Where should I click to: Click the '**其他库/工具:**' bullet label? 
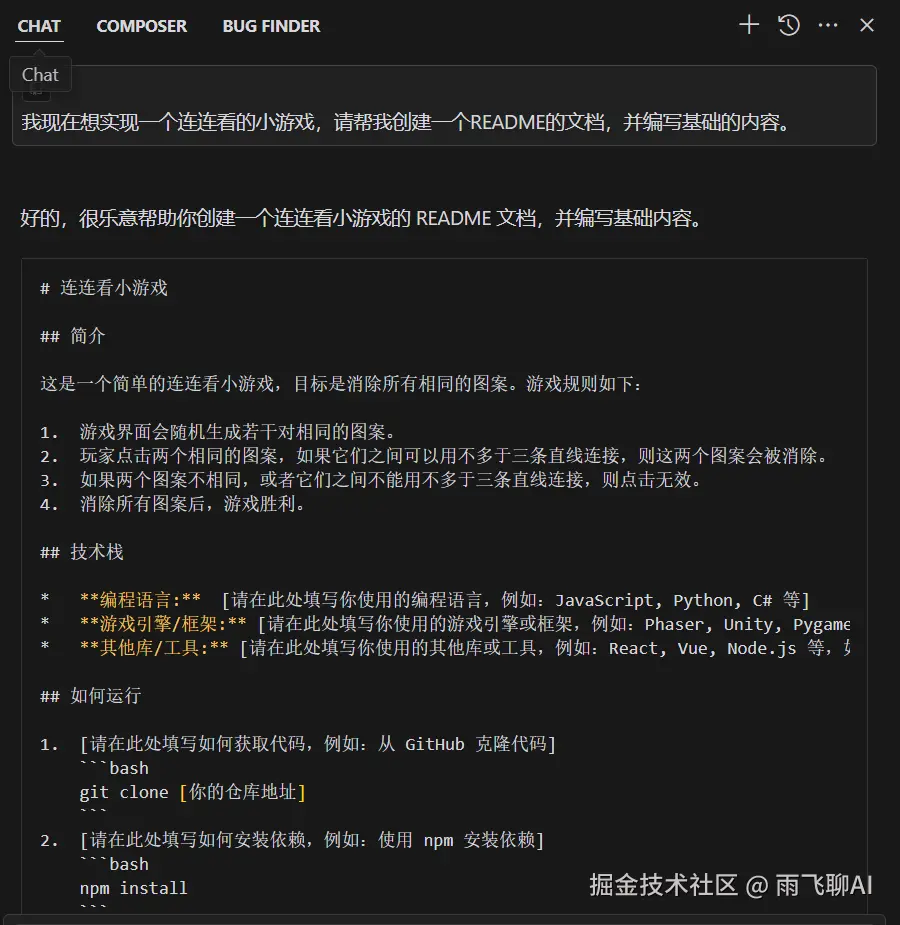click(x=154, y=648)
